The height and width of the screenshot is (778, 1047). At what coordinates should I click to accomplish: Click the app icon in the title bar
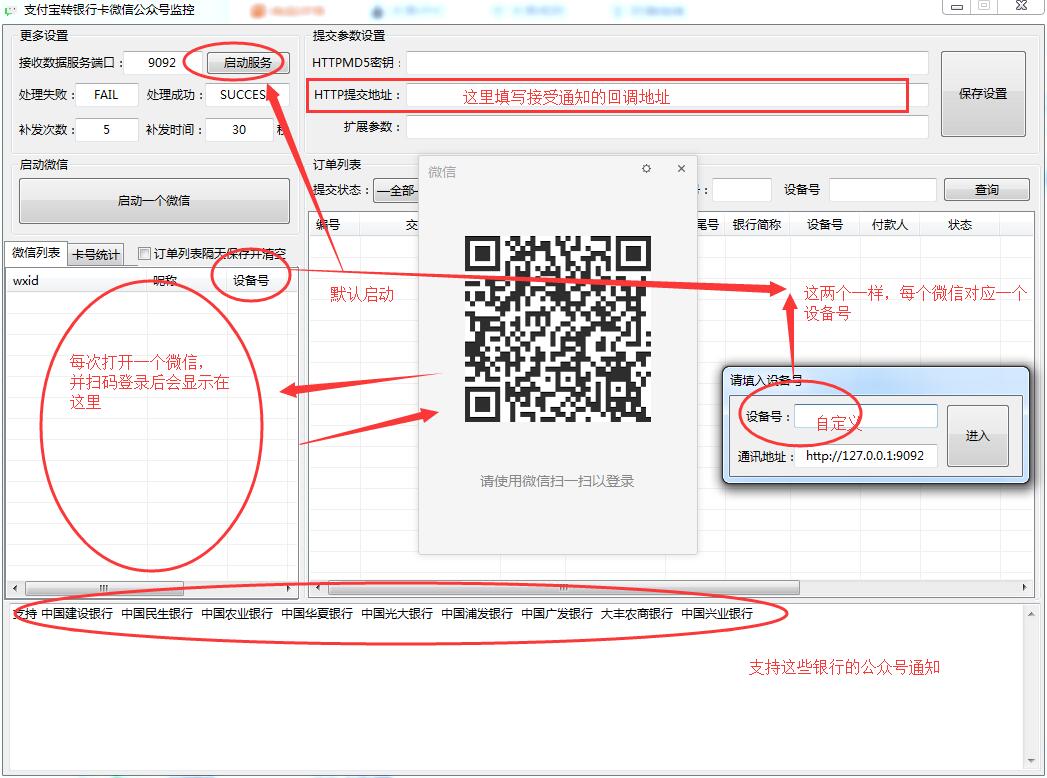click(11, 9)
